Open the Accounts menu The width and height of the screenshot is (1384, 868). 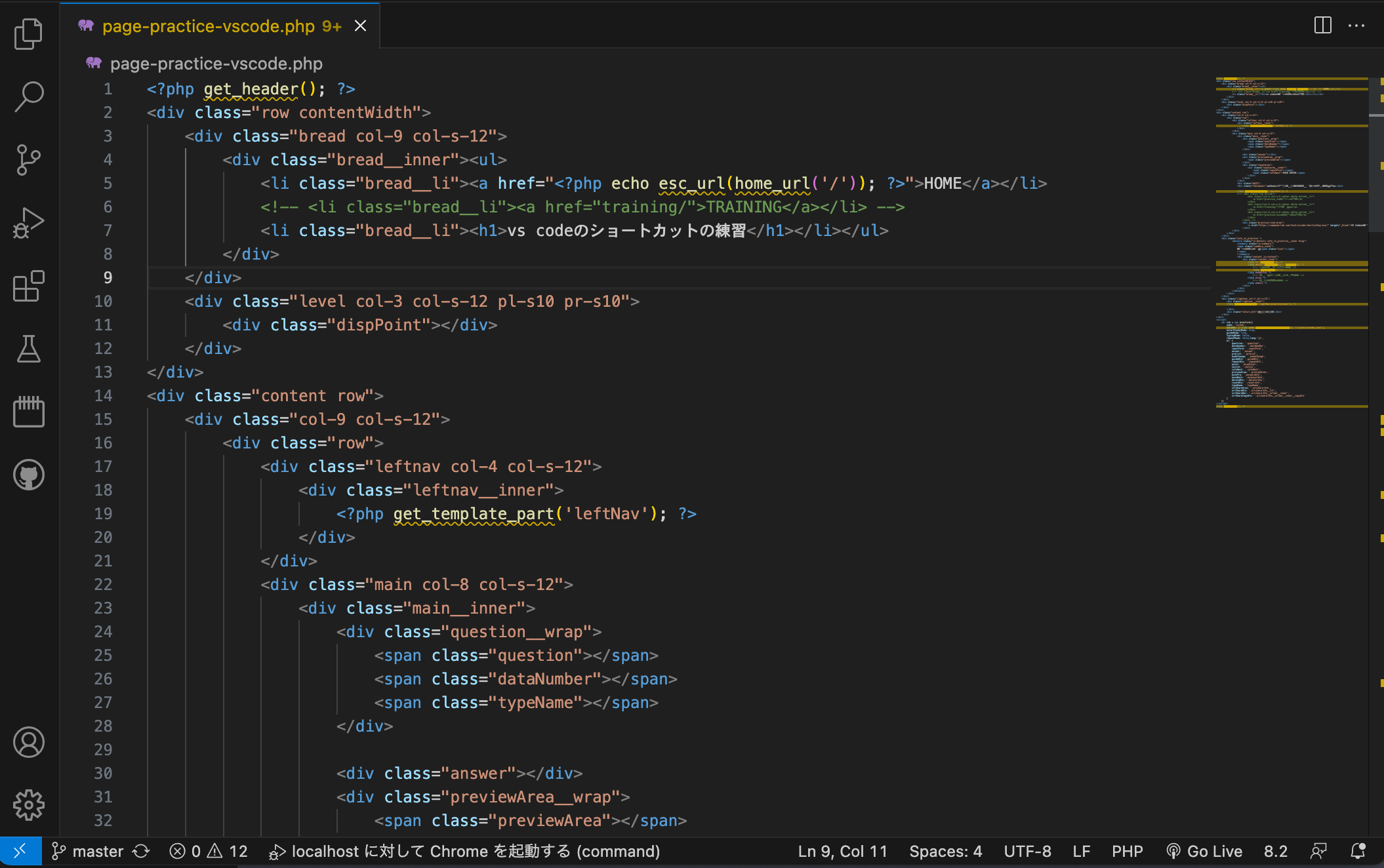tap(29, 742)
